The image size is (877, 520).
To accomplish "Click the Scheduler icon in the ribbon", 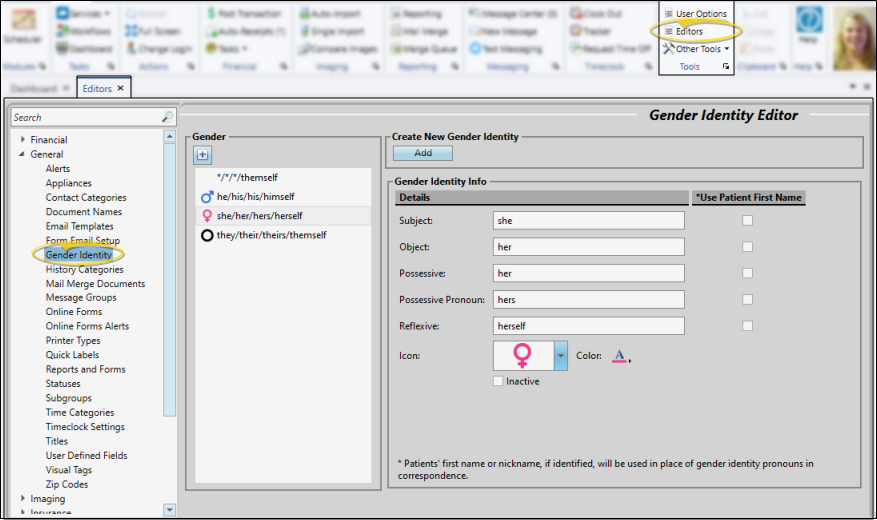I will pyautogui.click(x=22, y=28).
